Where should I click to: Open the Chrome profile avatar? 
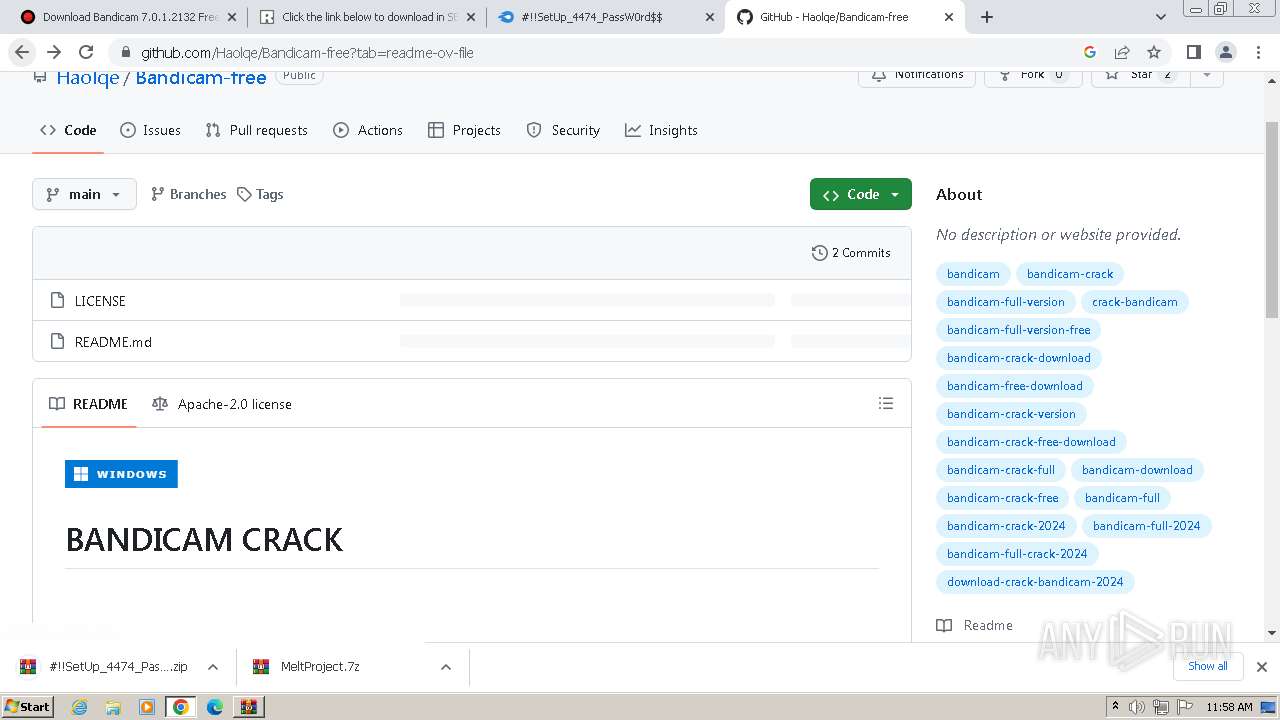point(1225,52)
